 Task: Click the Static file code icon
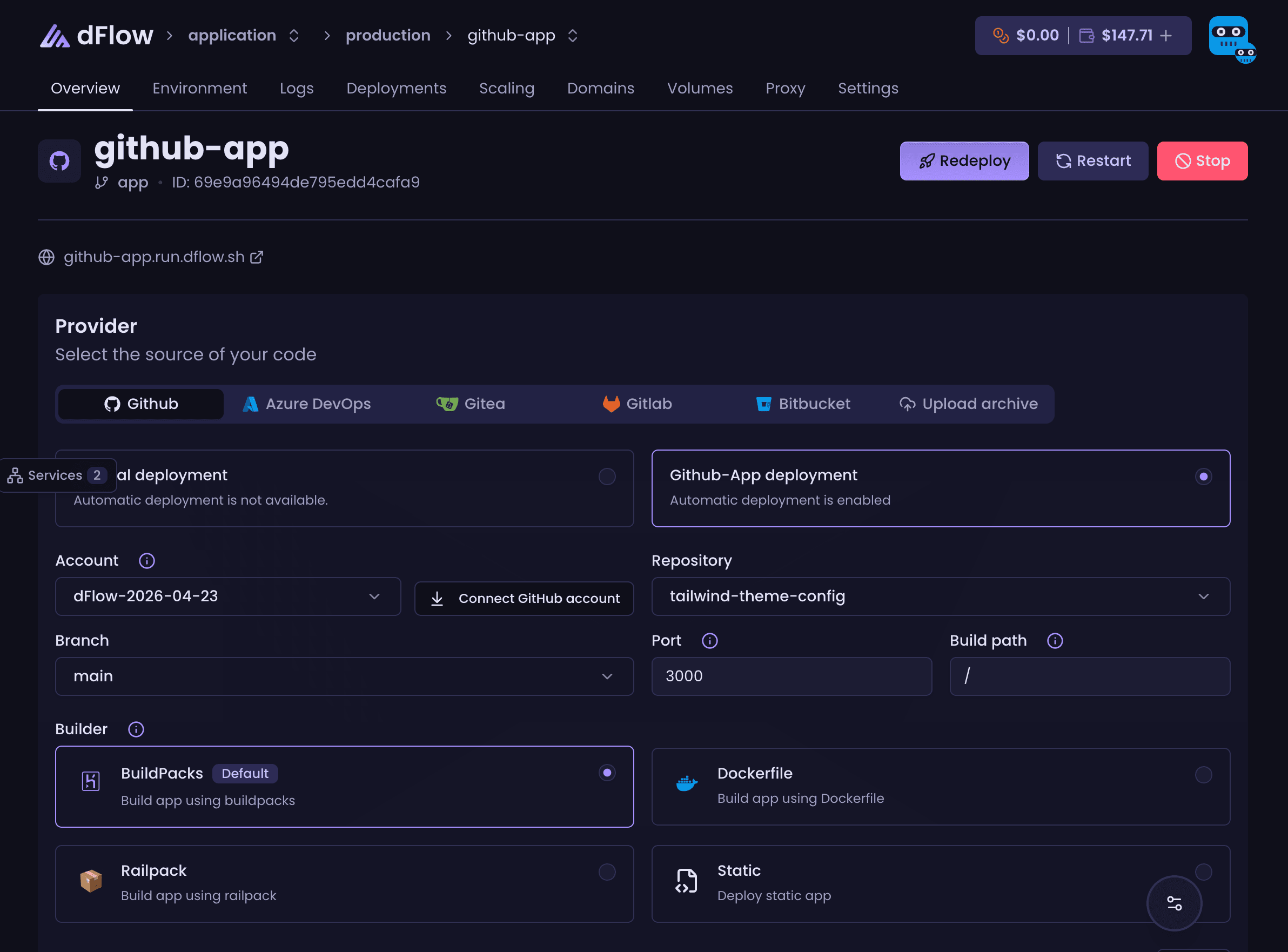[686, 881]
